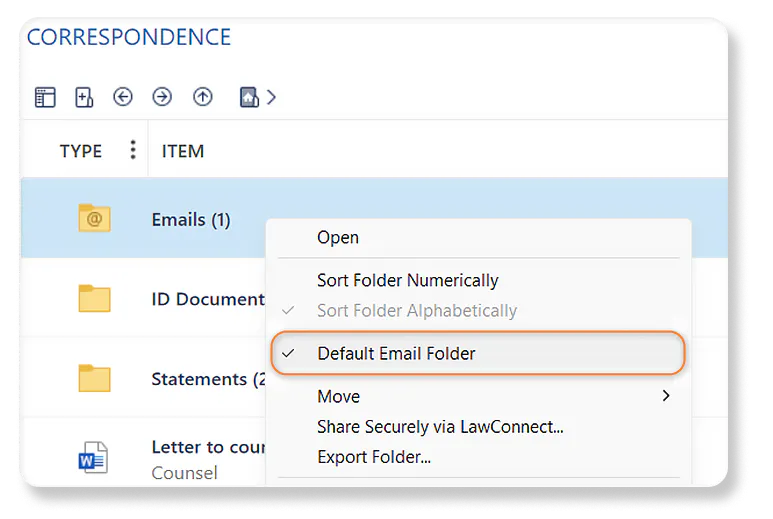Toggle the folder tree panel view icon
Viewport: 773px width, 519px height.
coord(45,97)
